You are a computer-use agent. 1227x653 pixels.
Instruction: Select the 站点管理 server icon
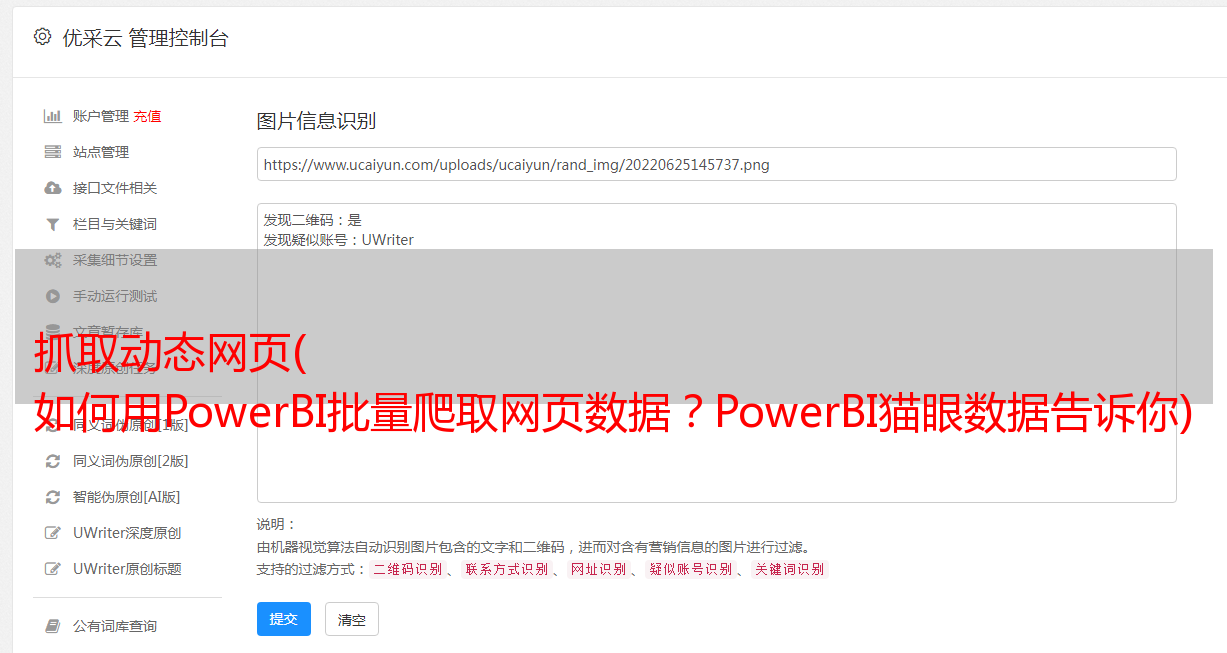(53, 152)
